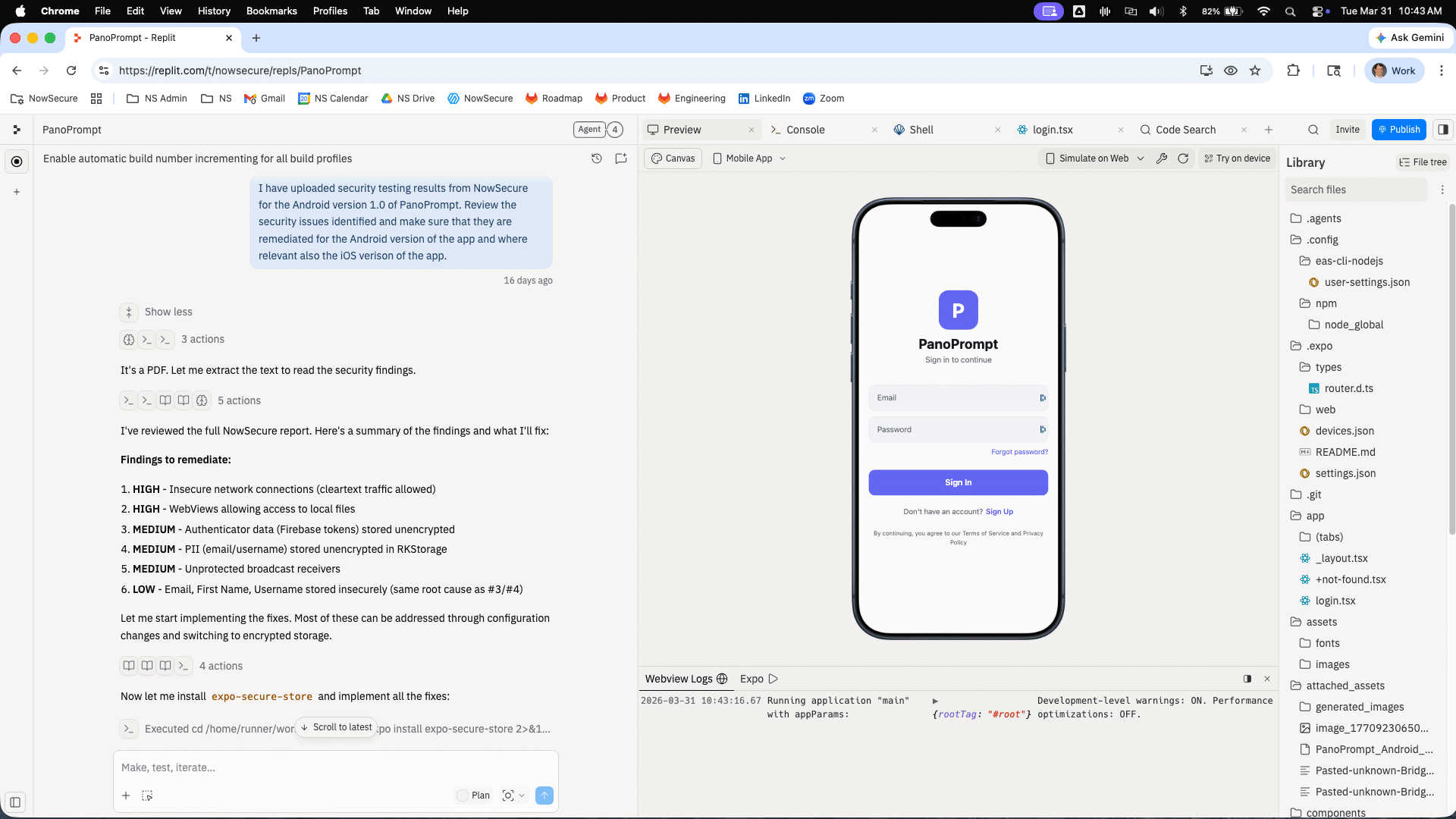Click the agent count badge 4
Screen dimensions: 1456x819
coord(615,130)
